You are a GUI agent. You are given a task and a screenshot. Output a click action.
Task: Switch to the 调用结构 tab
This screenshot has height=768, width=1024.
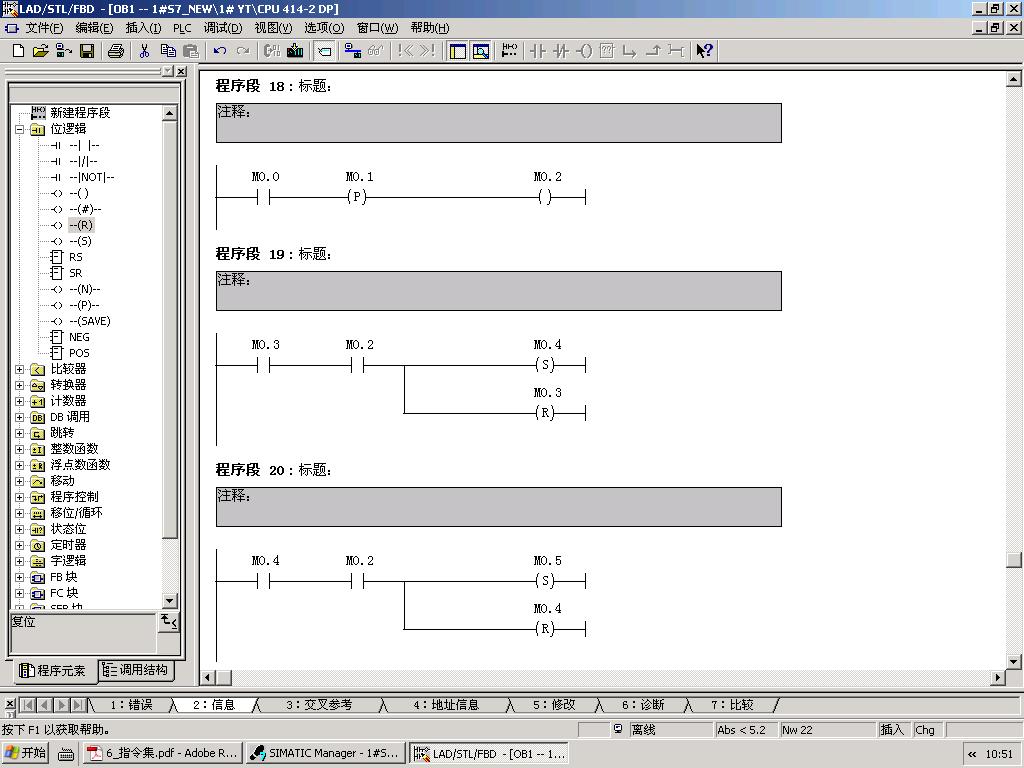point(136,670)
